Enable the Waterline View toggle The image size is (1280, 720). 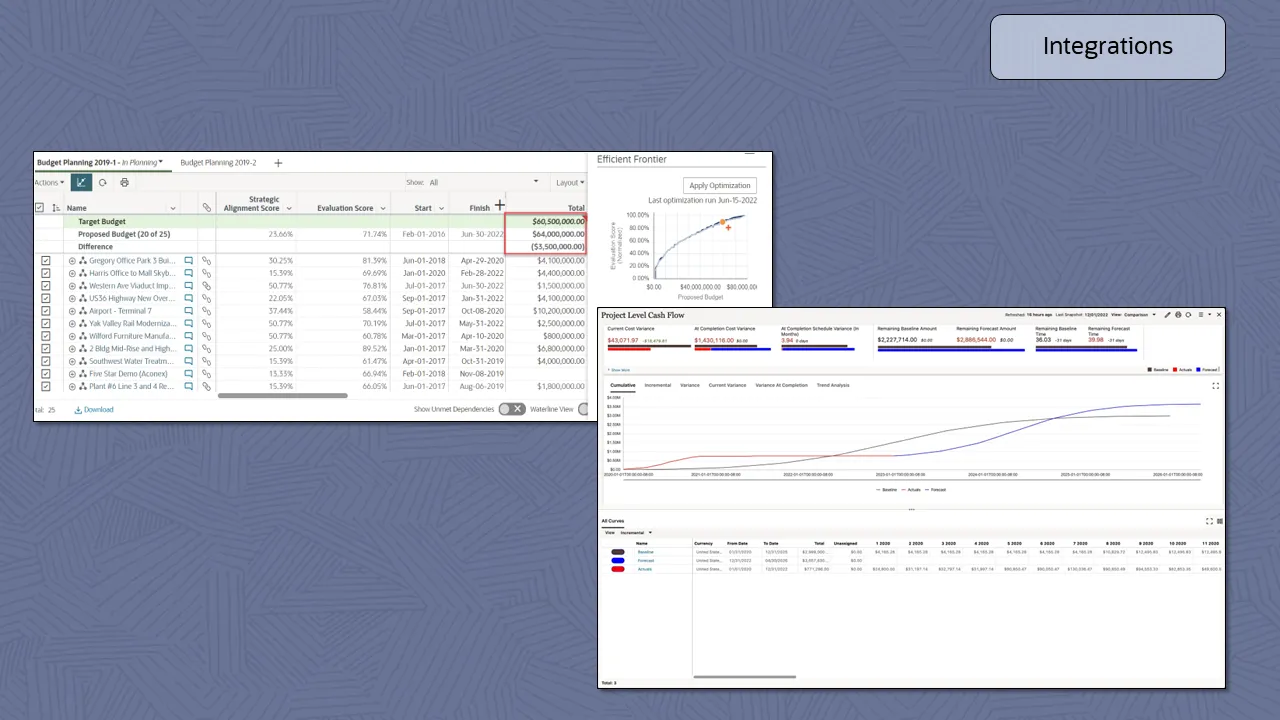coord(585,409)
